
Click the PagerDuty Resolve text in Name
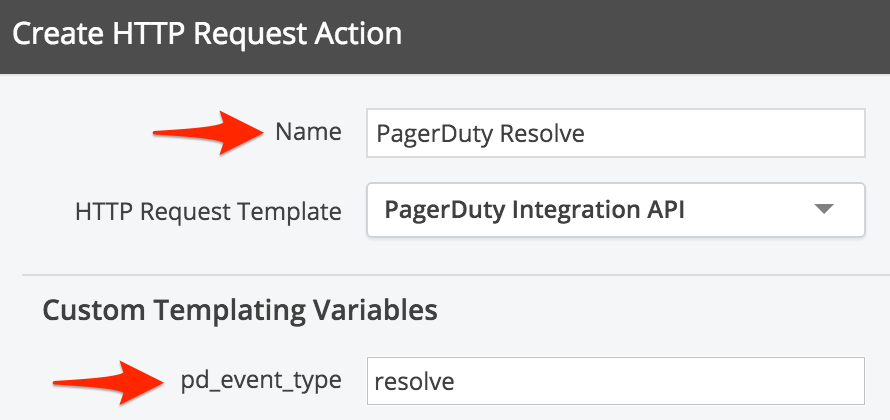click(480, 134)
